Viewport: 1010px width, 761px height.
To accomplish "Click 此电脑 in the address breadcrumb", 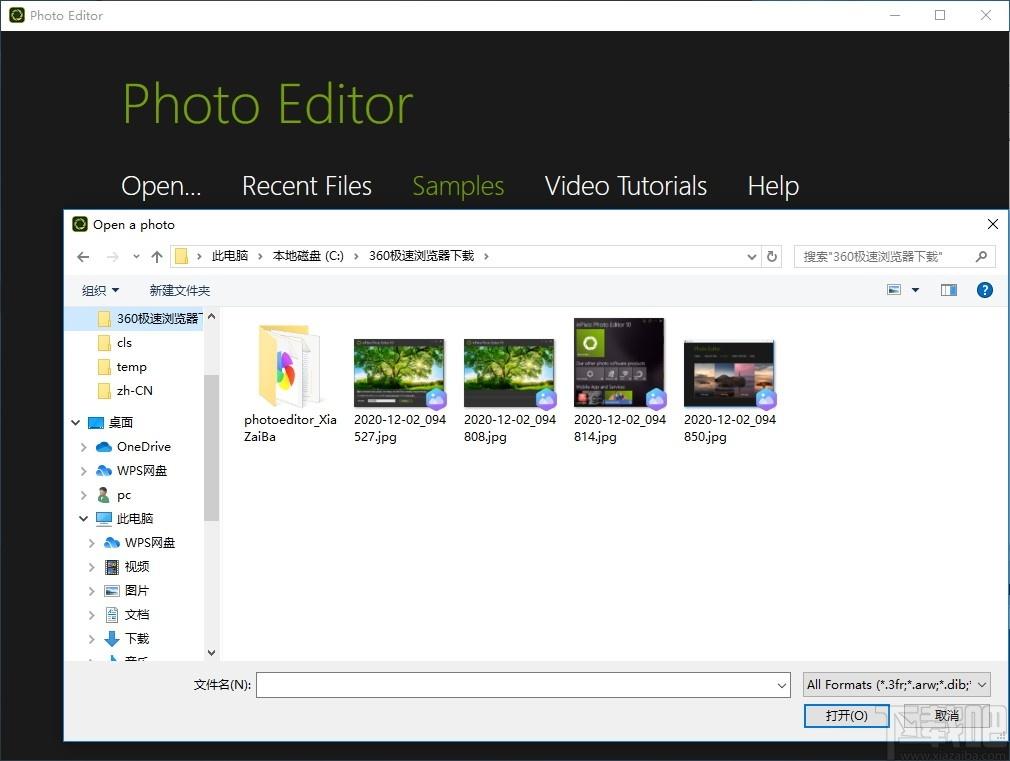I will (x=229, y=256).
